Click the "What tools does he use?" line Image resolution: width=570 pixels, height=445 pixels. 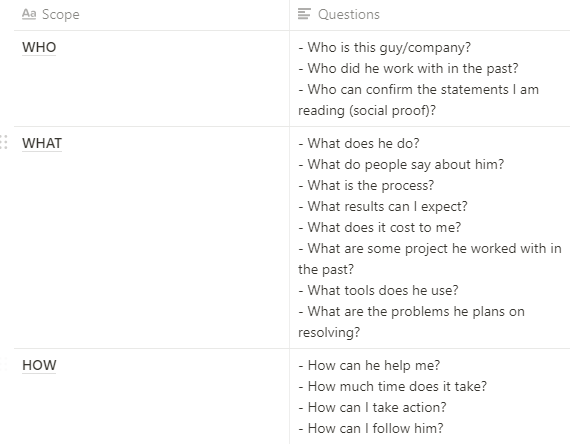tap(378, 290)
